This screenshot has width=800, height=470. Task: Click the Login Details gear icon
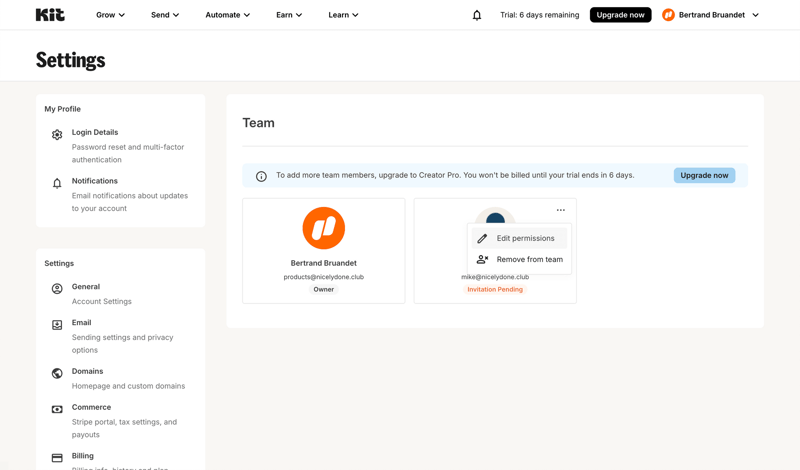(57, 135)
